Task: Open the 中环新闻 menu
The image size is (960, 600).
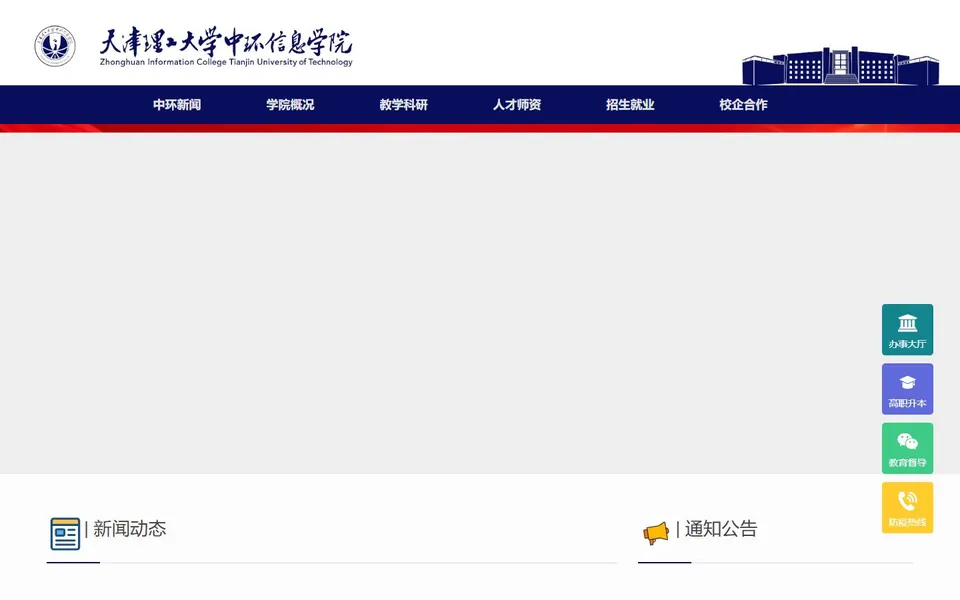Action: click(177, 105)
